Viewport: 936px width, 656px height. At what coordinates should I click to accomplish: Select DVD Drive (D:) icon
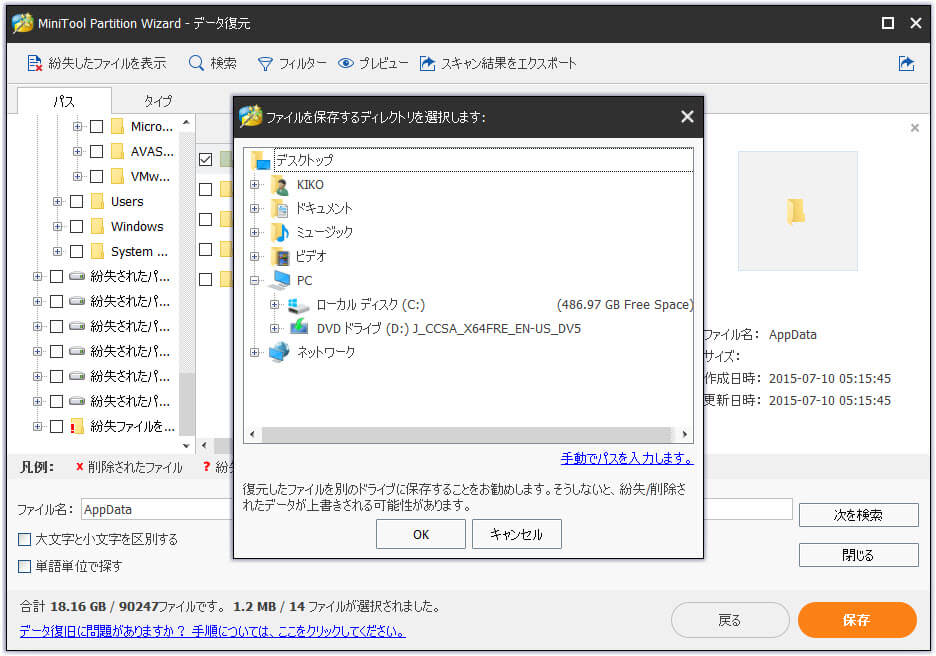coord(299,328)
